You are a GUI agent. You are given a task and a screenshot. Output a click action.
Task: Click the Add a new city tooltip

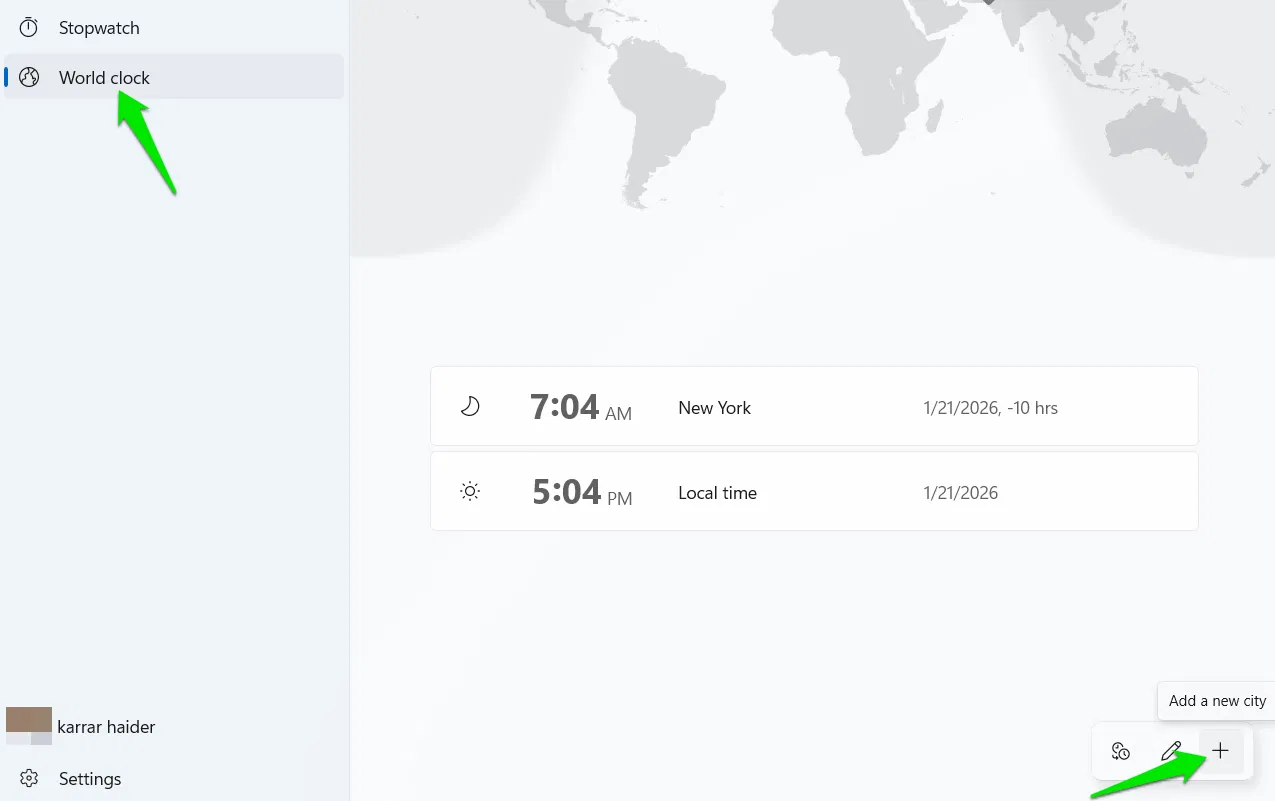(x=1216, y=700)
